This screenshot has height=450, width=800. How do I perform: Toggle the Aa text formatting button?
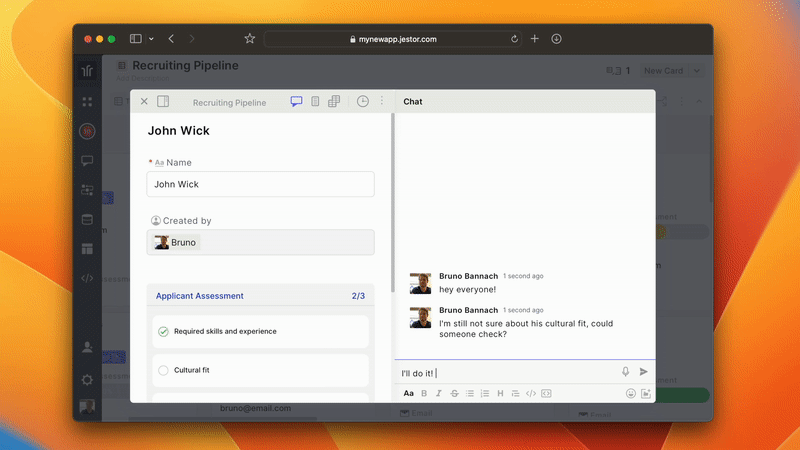(409, 393)
